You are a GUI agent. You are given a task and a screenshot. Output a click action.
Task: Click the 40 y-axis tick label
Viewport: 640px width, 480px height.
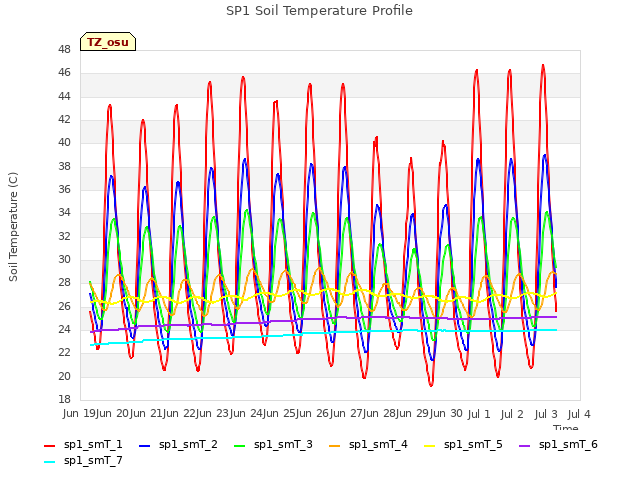tap(64, 143)
